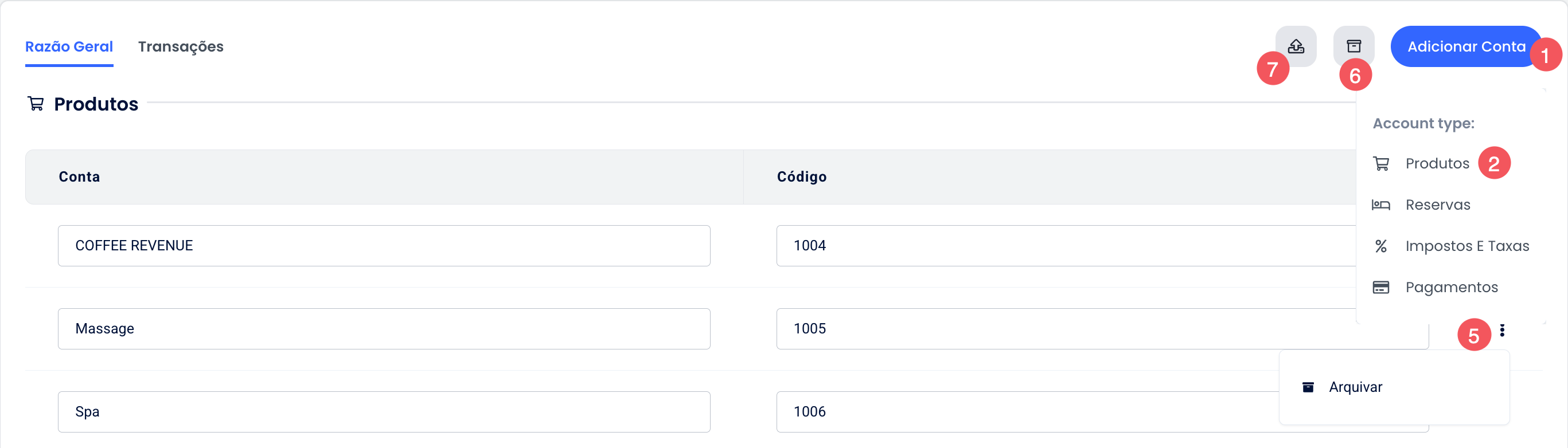Pick Pagamentos account type
Viewport: 1568px width, 448px height.
(1451, 287)
